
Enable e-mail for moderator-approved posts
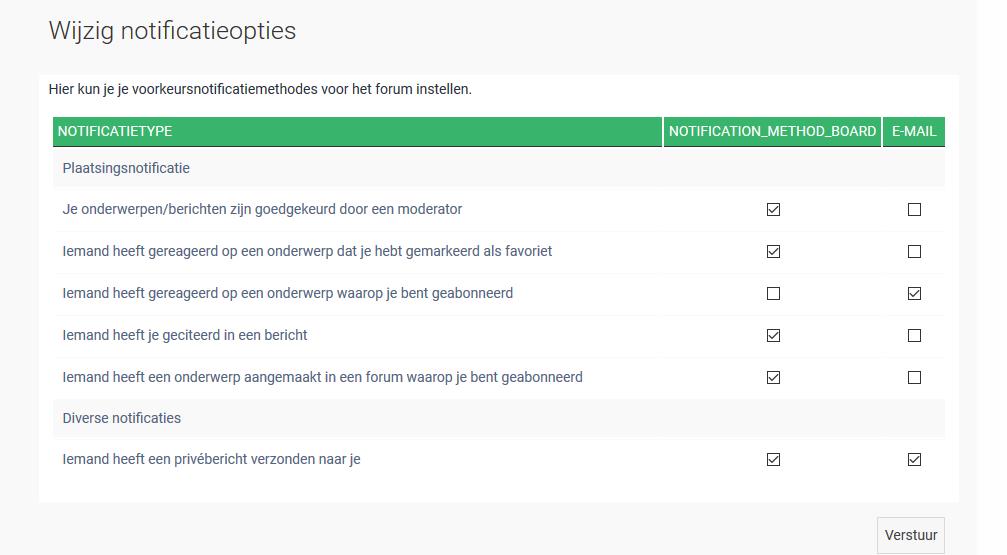point(914,210)
